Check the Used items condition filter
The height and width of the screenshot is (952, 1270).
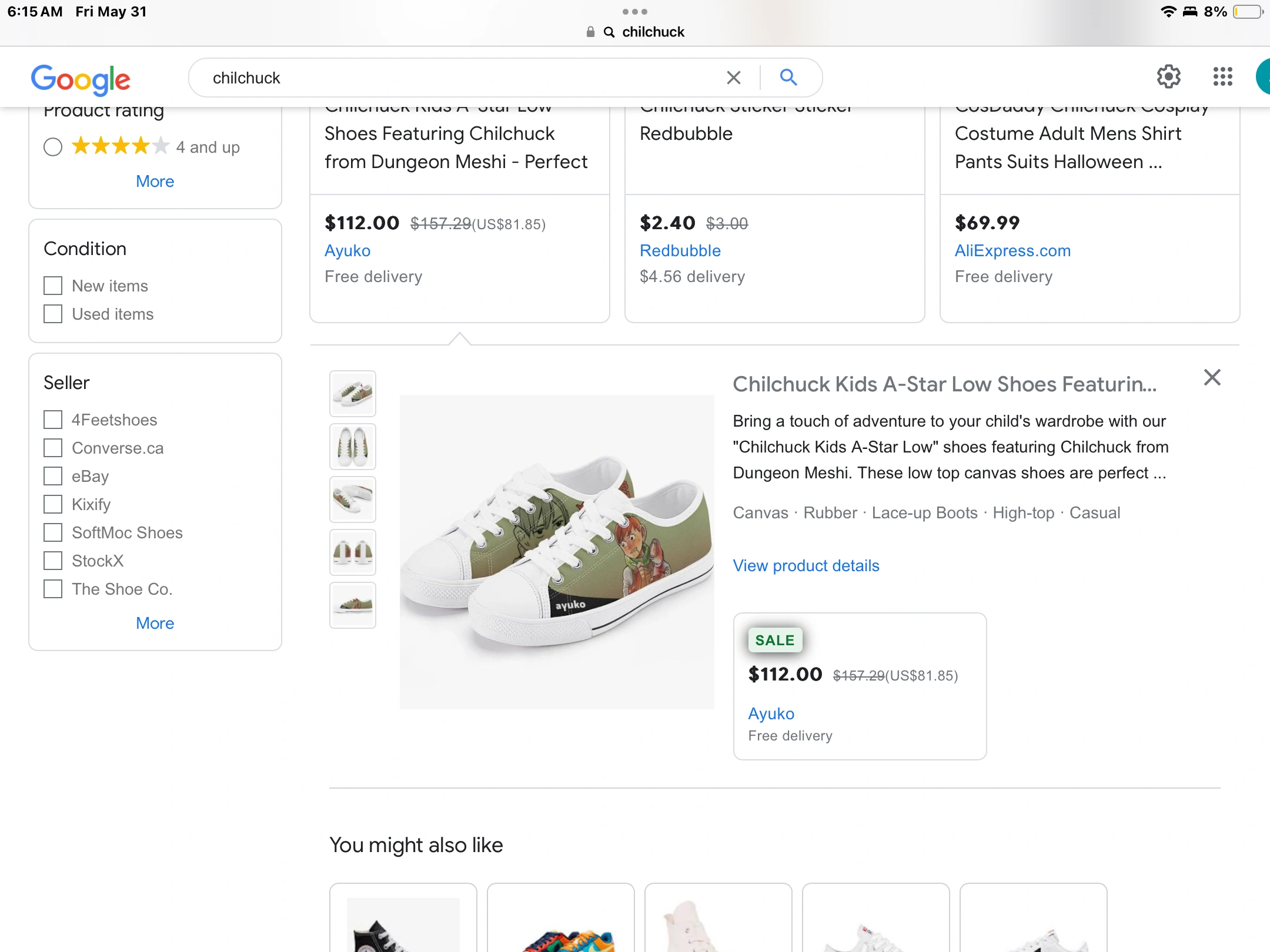click(53, 314)
